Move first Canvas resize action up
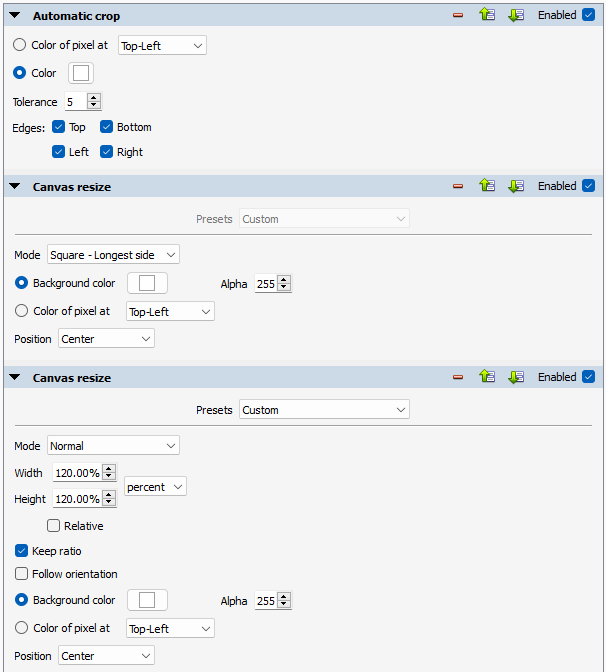 pyautogui.click(x=487, y=186)
